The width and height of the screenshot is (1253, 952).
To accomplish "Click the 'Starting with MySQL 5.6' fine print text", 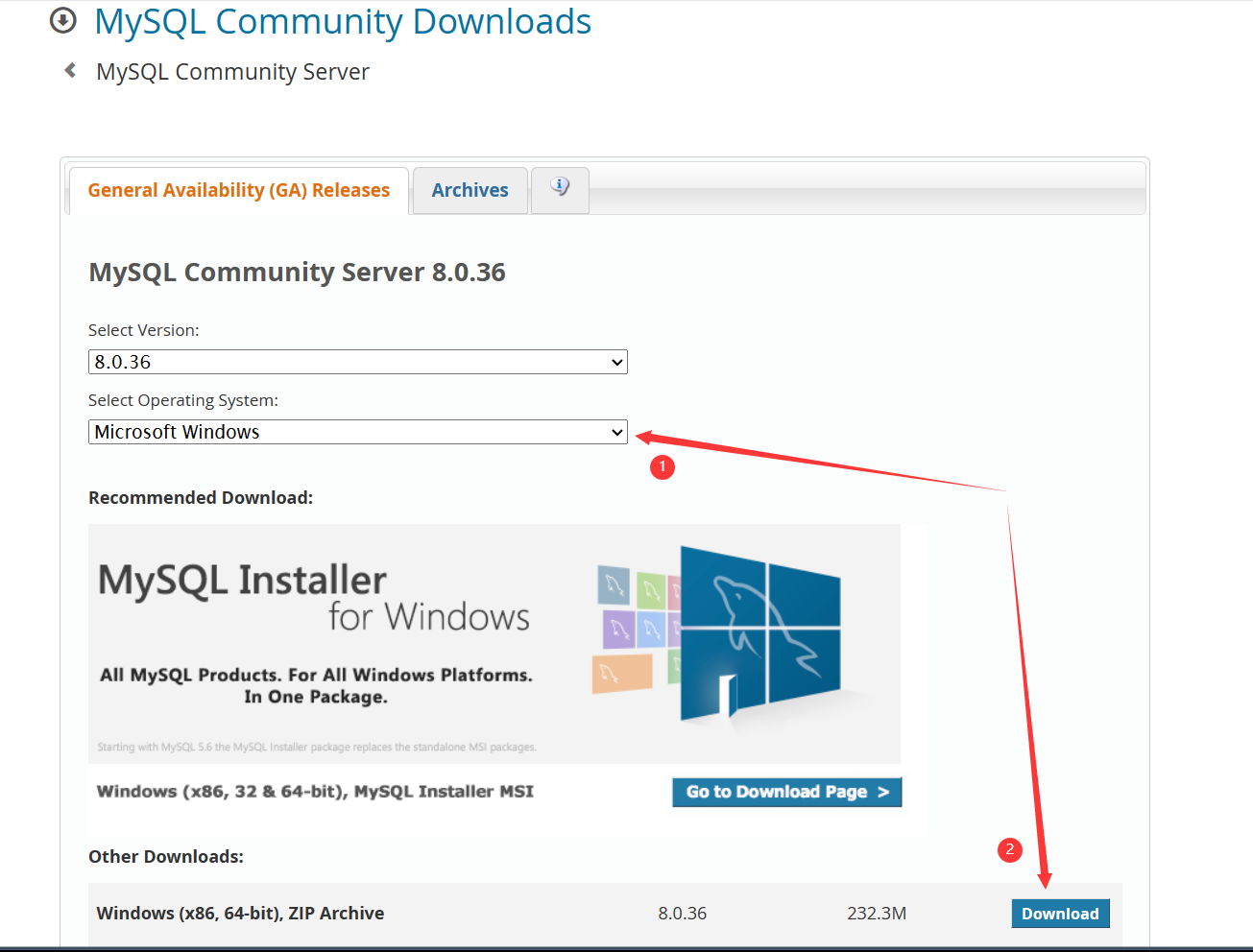I will pyautogui.click(x=317, y=747).
